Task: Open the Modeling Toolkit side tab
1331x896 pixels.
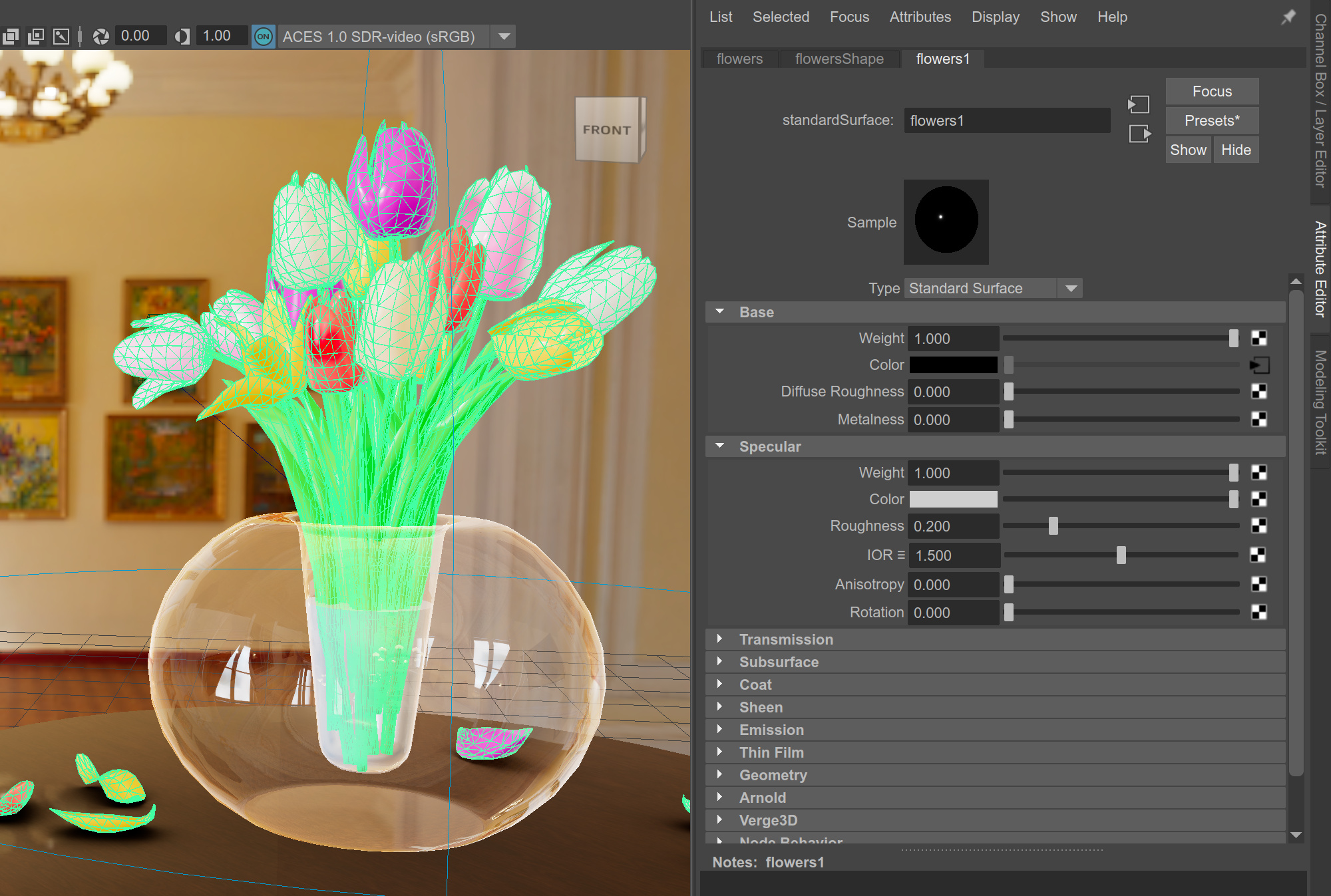Action: [1320, 402]
